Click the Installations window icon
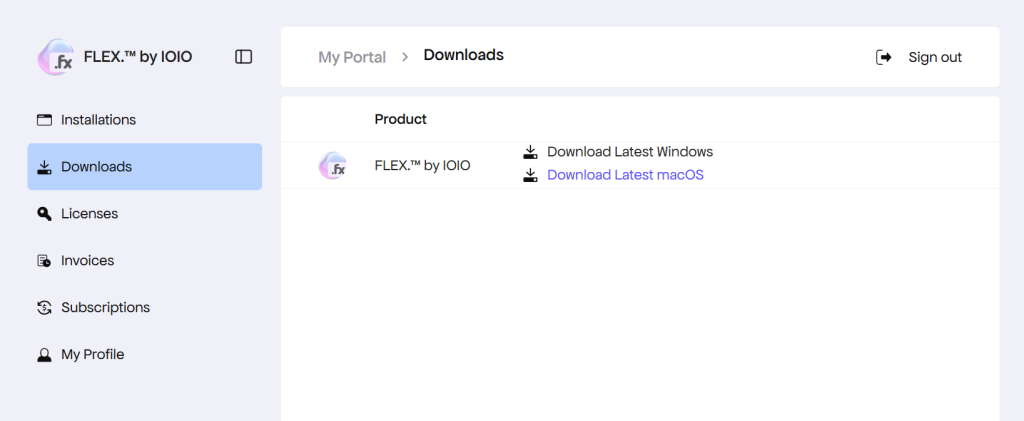 pyautogui.click(x=44, y=120)
